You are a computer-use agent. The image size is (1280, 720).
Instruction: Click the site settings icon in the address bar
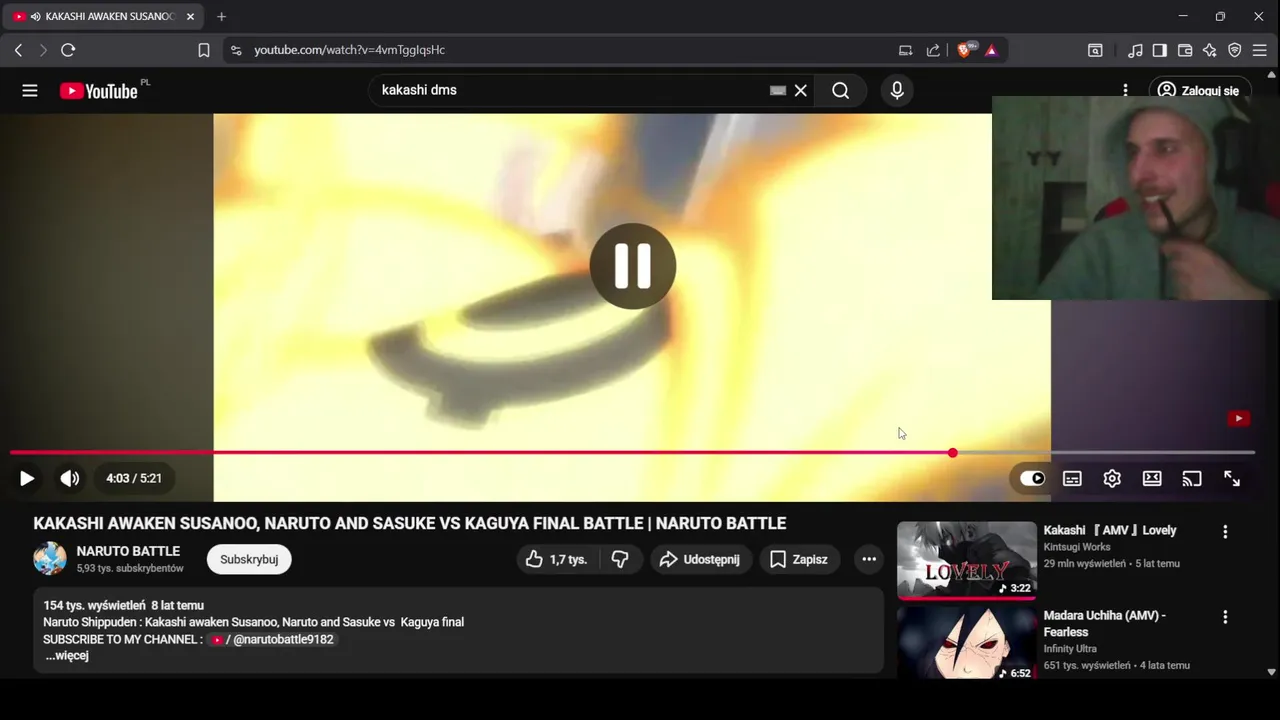(x=236, y=50)
